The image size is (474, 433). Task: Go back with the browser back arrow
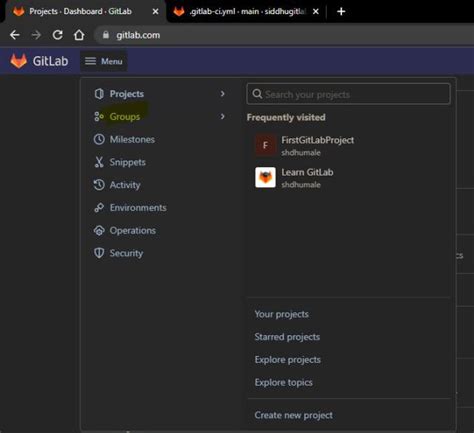(15, 35)
